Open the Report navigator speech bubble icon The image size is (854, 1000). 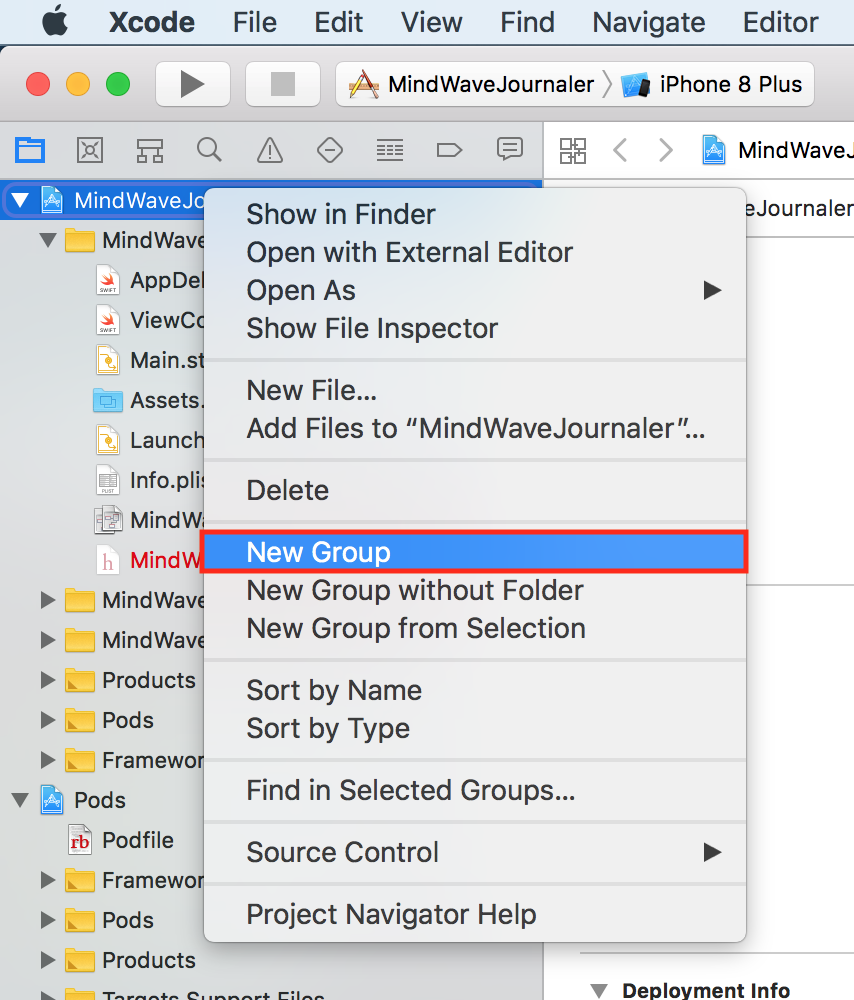pyautogui.click(x=509, y=150)
